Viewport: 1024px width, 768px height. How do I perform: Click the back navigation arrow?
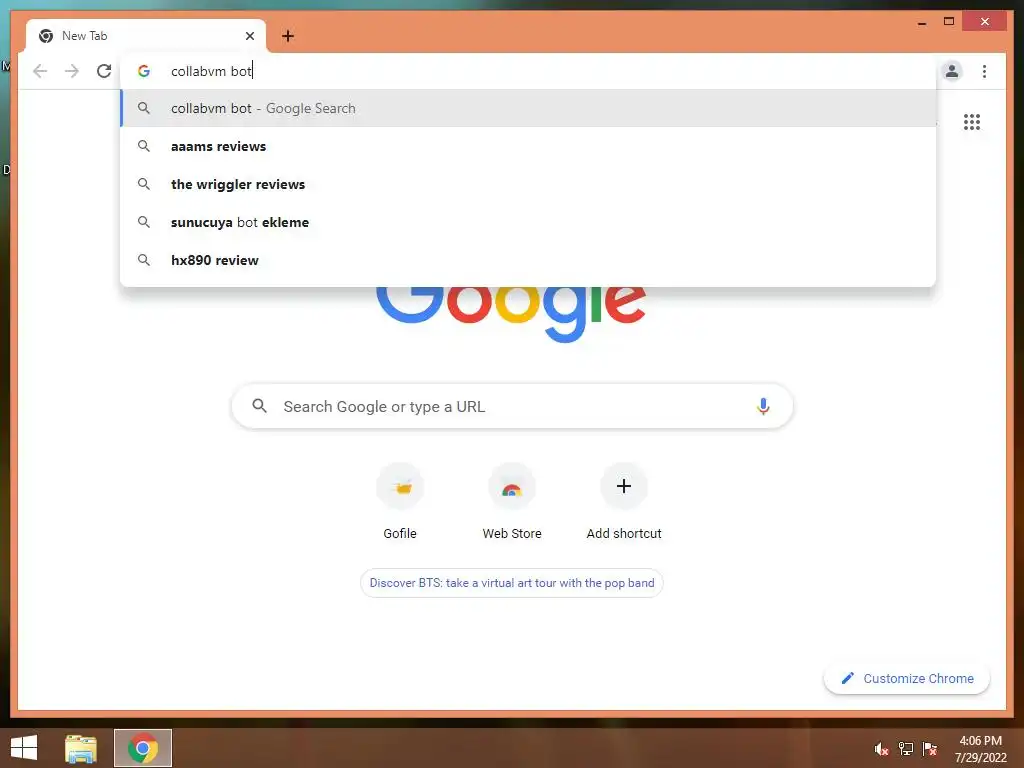point(40,71)
